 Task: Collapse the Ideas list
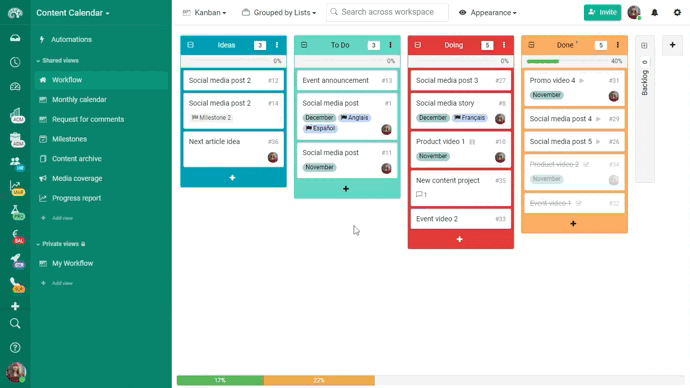(x=191, y=45)
